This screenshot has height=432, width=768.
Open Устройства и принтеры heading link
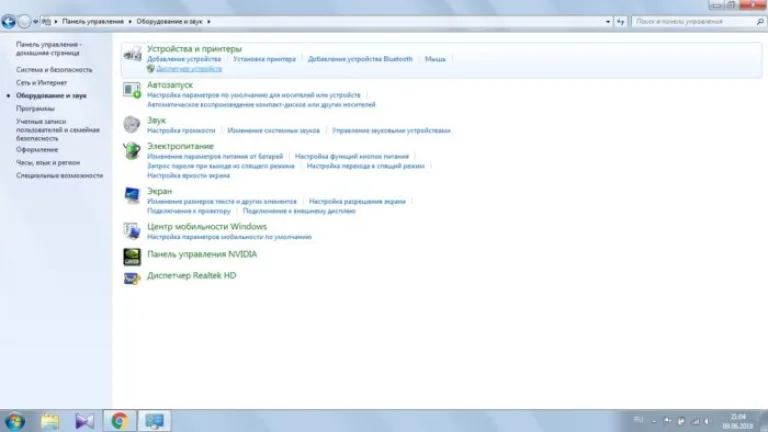coord(194,49)
